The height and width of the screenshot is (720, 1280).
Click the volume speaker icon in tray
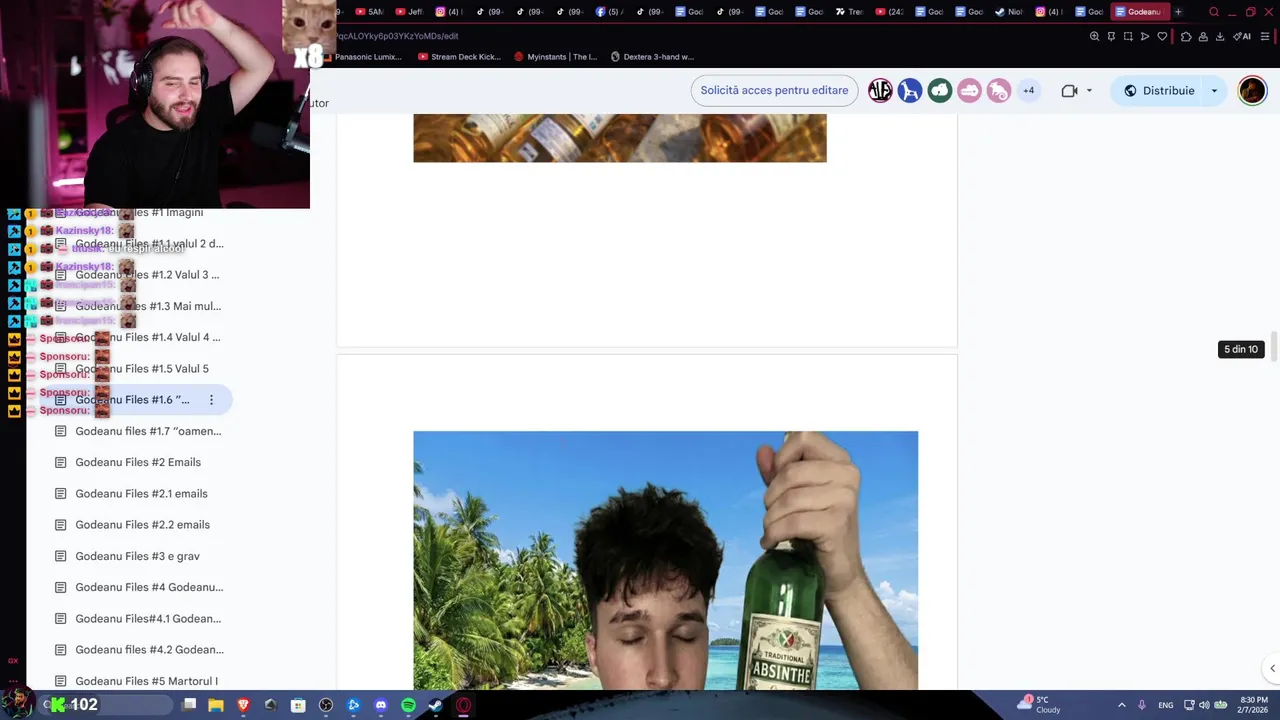pos(1204,705)
